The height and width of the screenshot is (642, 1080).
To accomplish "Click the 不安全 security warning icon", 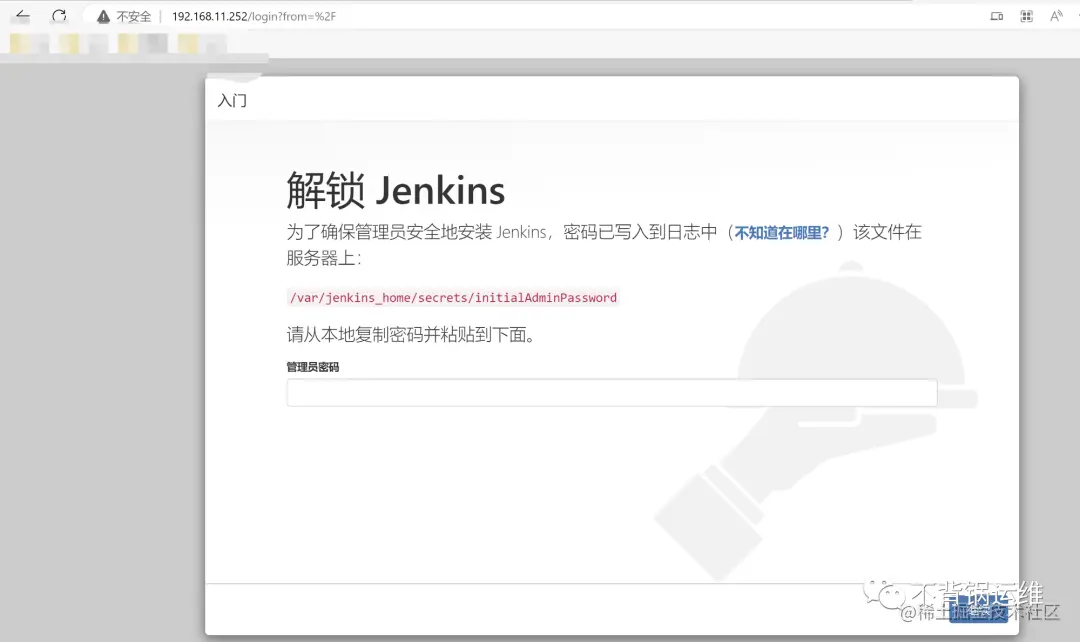I will point(102,15).
